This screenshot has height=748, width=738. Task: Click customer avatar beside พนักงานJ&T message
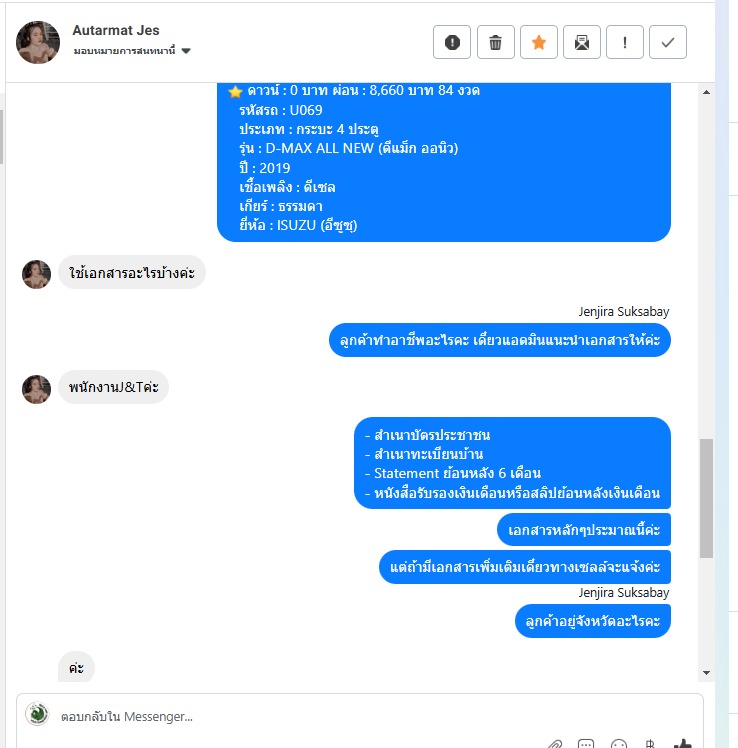click(37, 389)
